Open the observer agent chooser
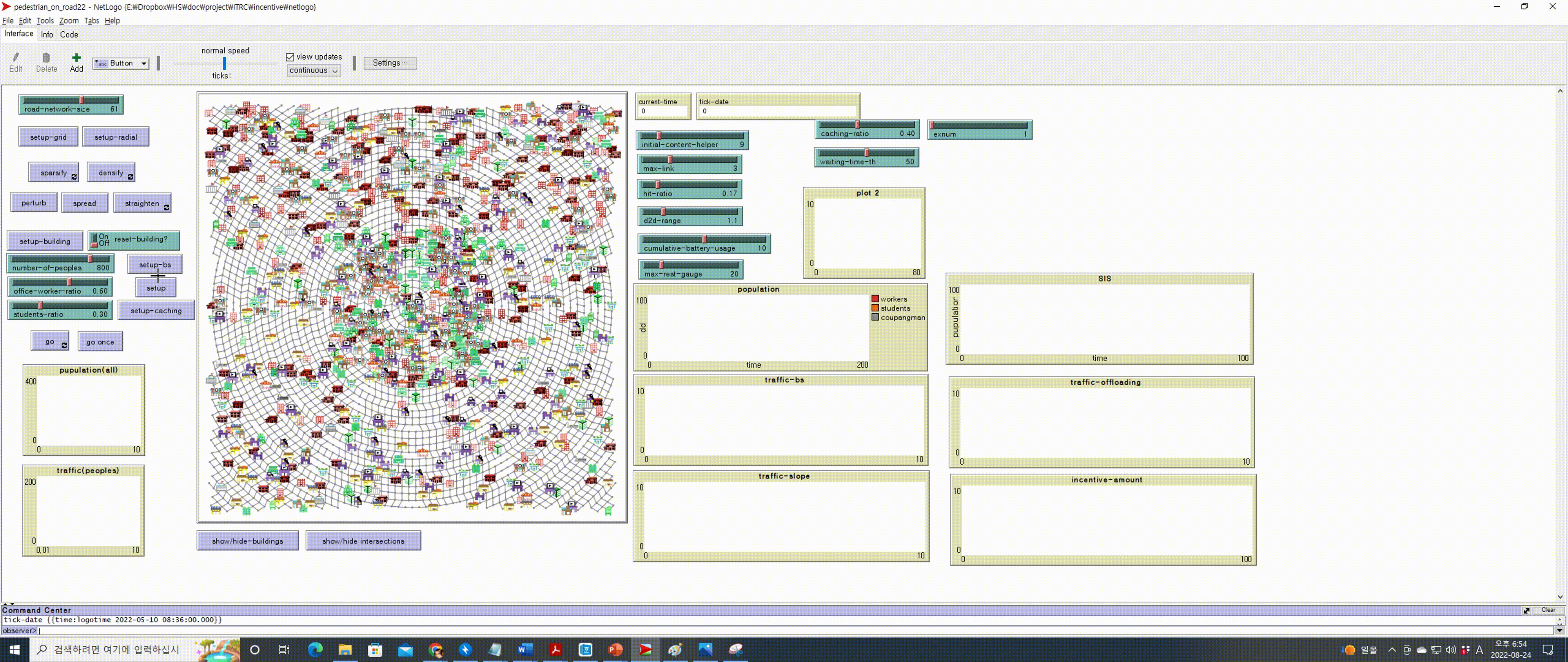 click(x=18, y=631)
